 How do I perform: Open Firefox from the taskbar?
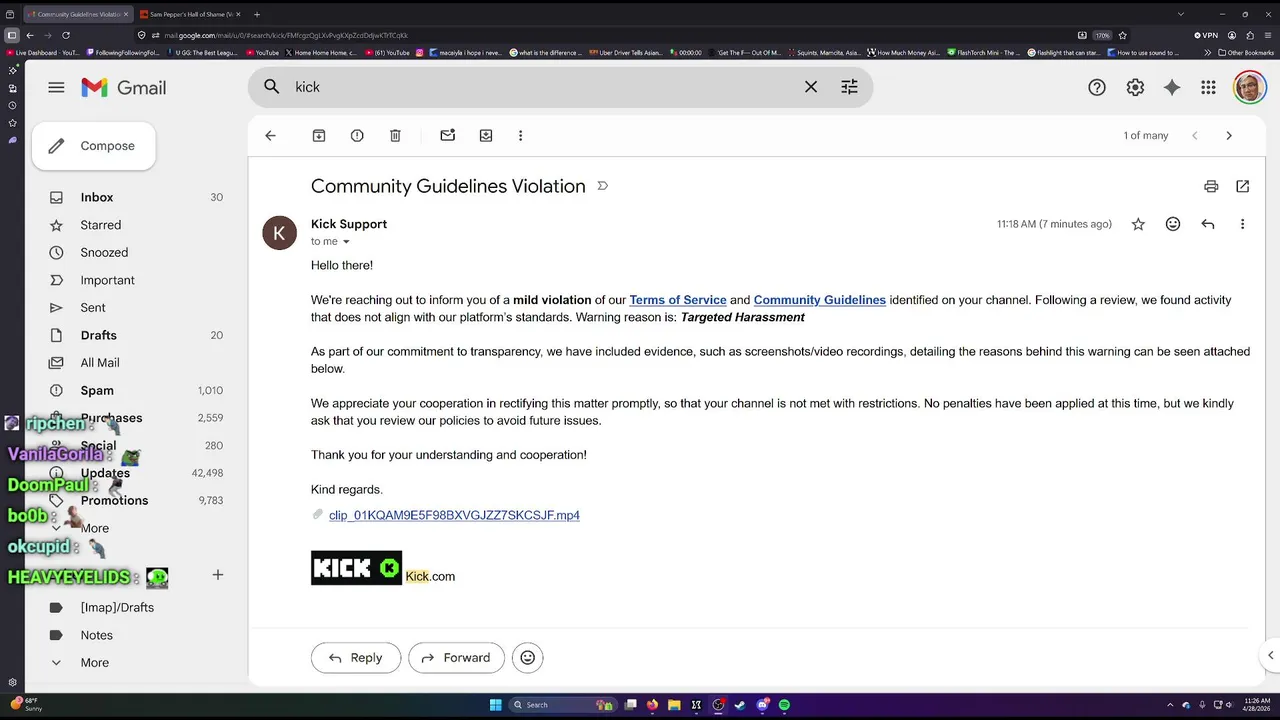coord(652,705)
